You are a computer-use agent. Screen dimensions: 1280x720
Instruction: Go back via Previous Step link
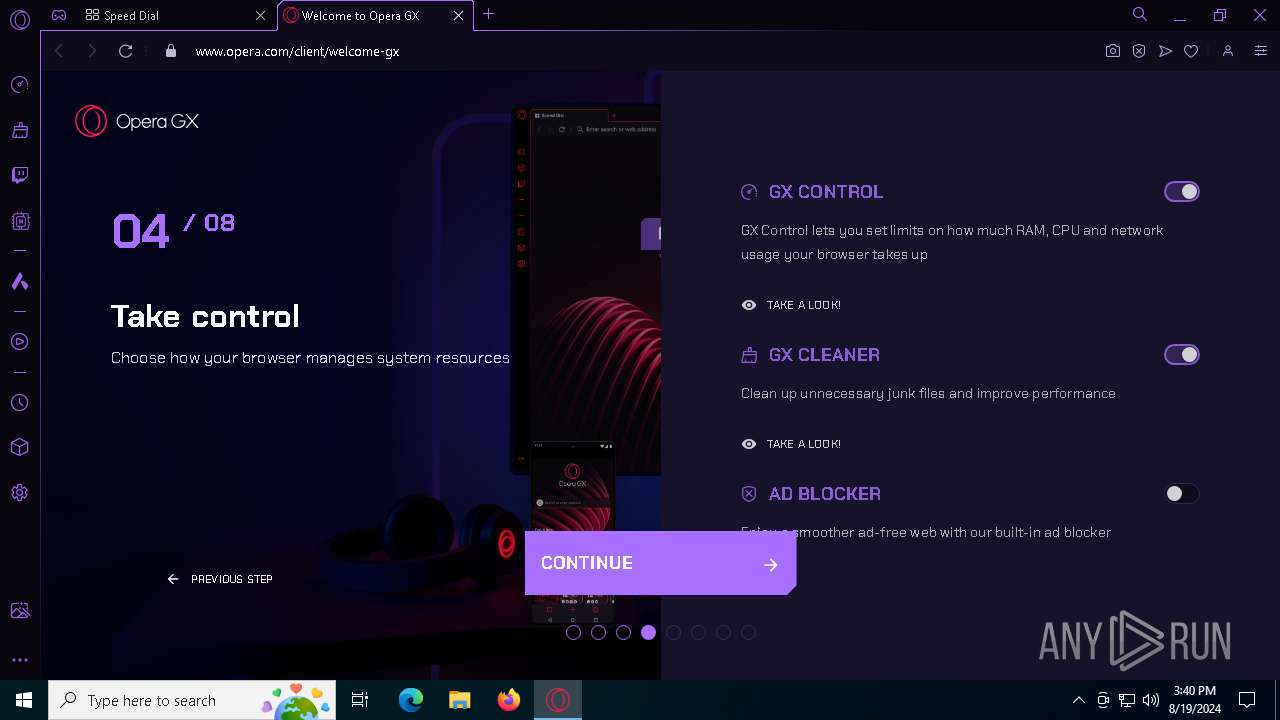pos(220,579)
